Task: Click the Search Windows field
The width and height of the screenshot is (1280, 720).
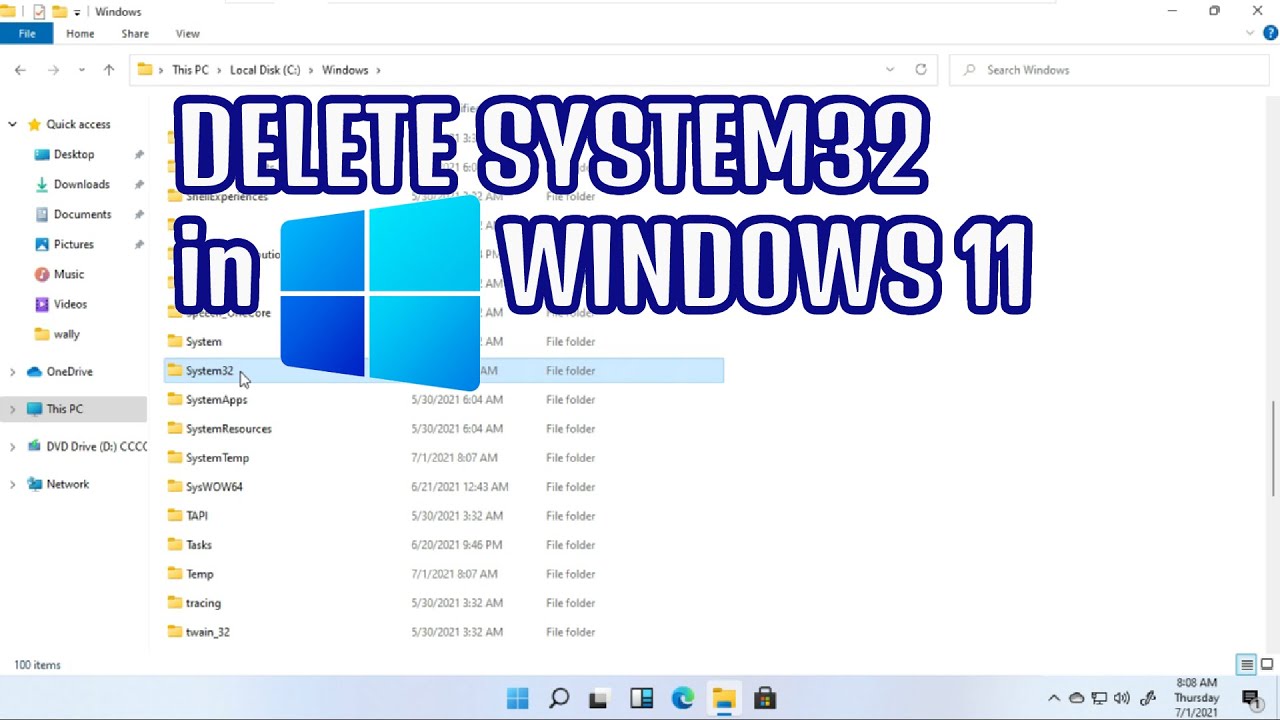Action: [x=1109, y=70]
